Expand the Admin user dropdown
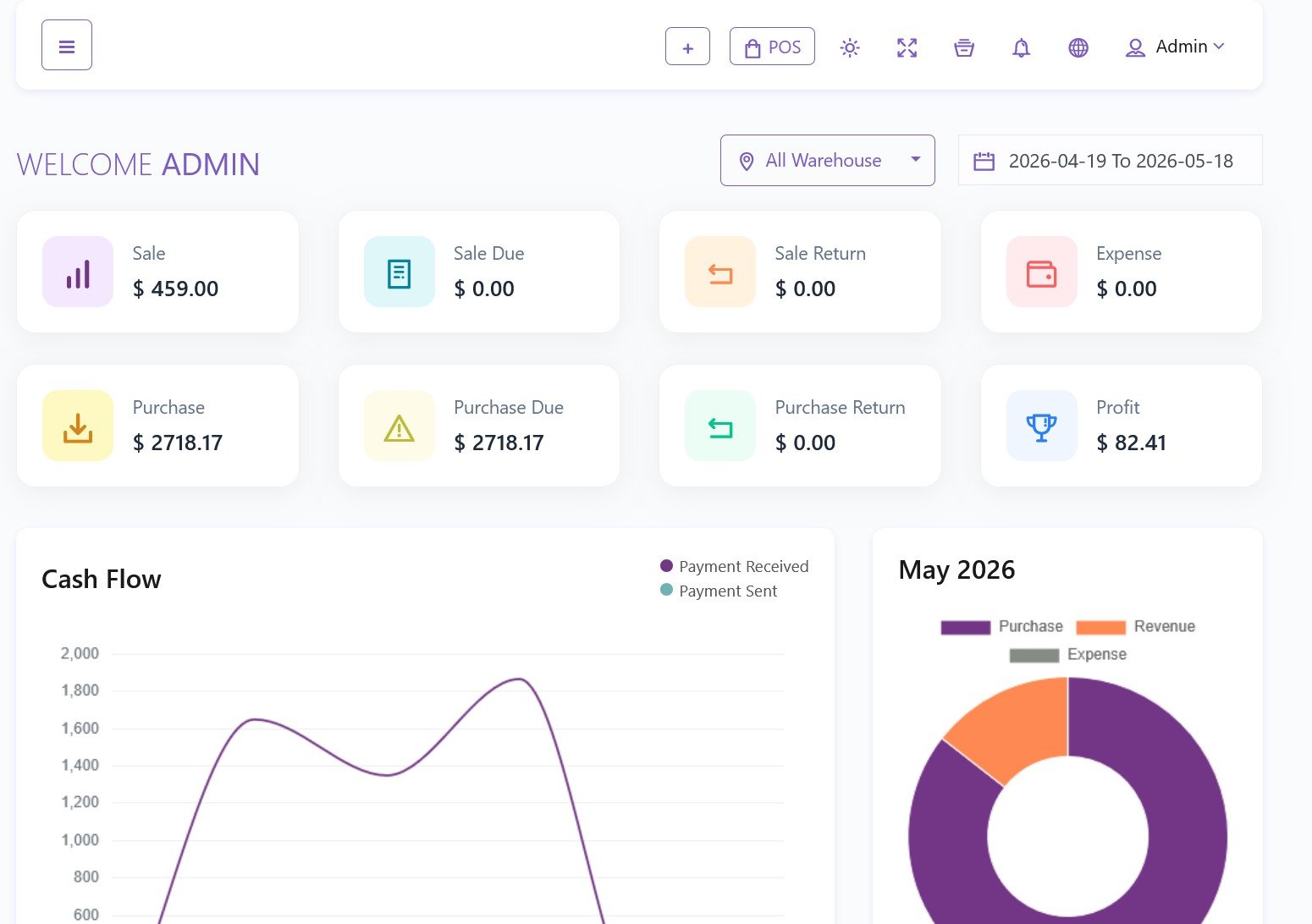Viewport: 1312px width, 924px height. 1175,47
